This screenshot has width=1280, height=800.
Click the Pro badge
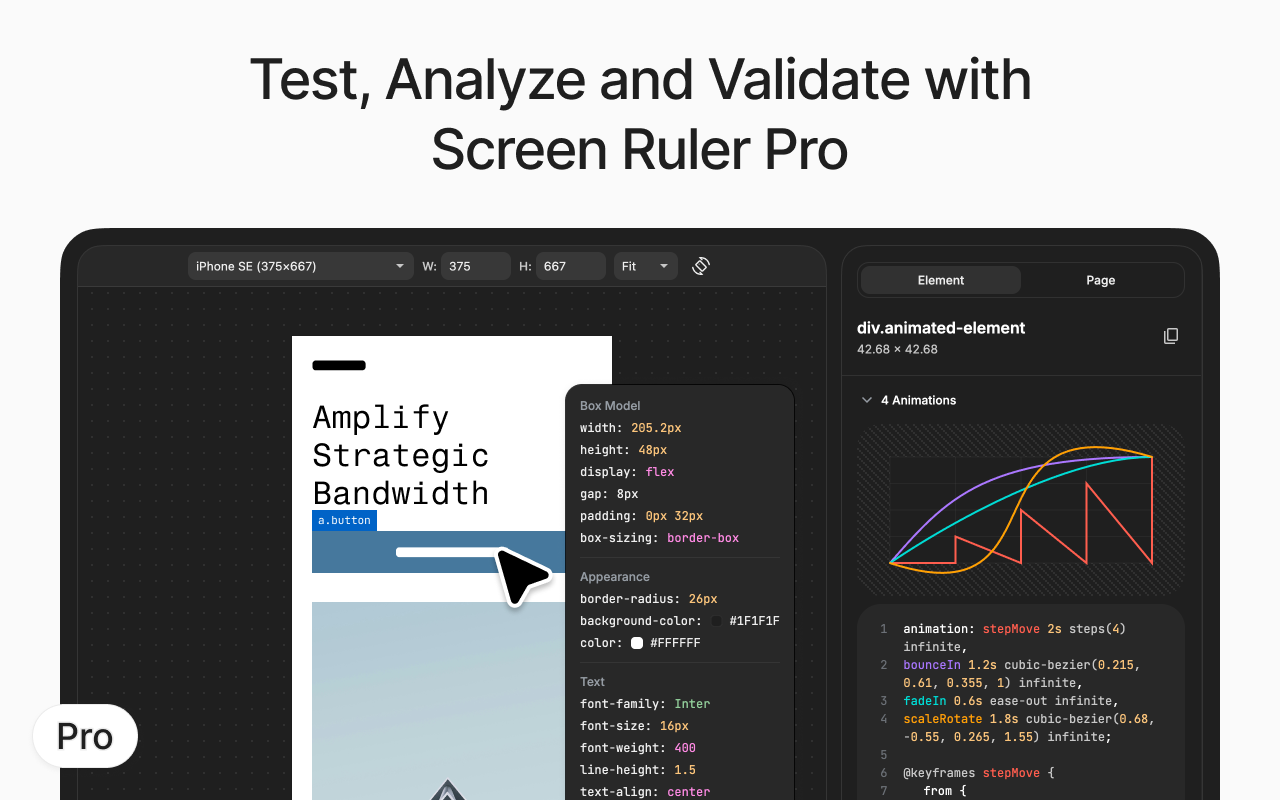point(85,736)
